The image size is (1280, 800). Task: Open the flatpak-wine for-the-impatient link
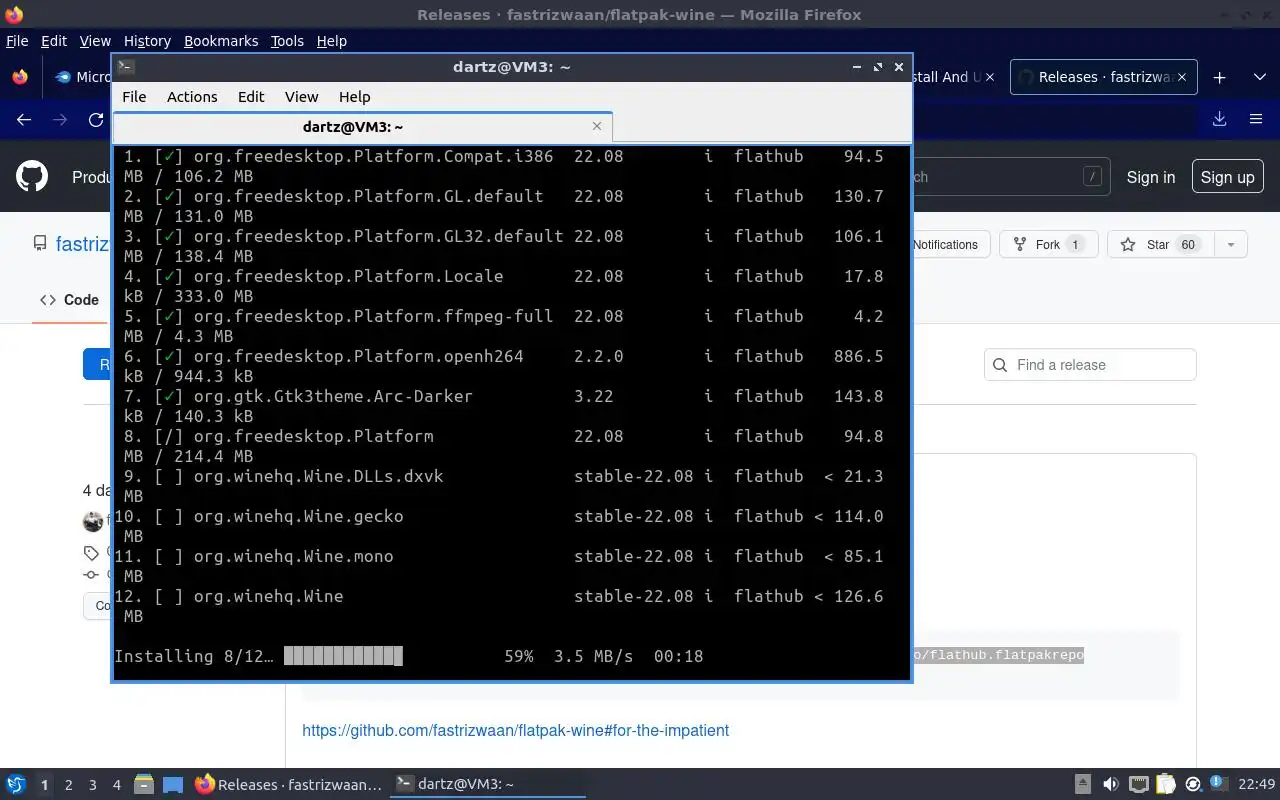pyautogui.click(x=515, y=730)
